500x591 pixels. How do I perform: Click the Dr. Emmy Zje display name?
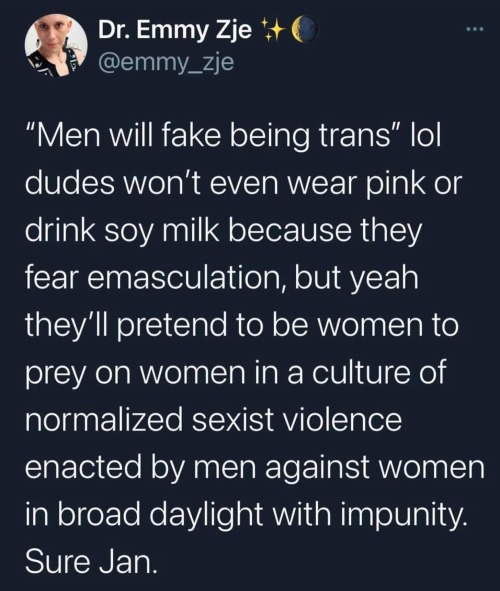pyautogui.click(x=175, y=31)
